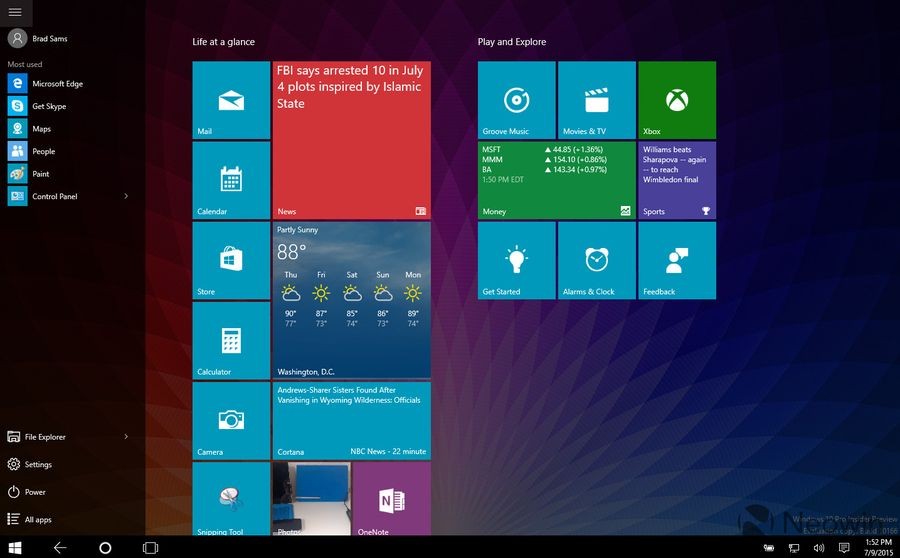Screen dimensions: 900x558
Task: Open the Xbox tile
Action: coord(677,100)
